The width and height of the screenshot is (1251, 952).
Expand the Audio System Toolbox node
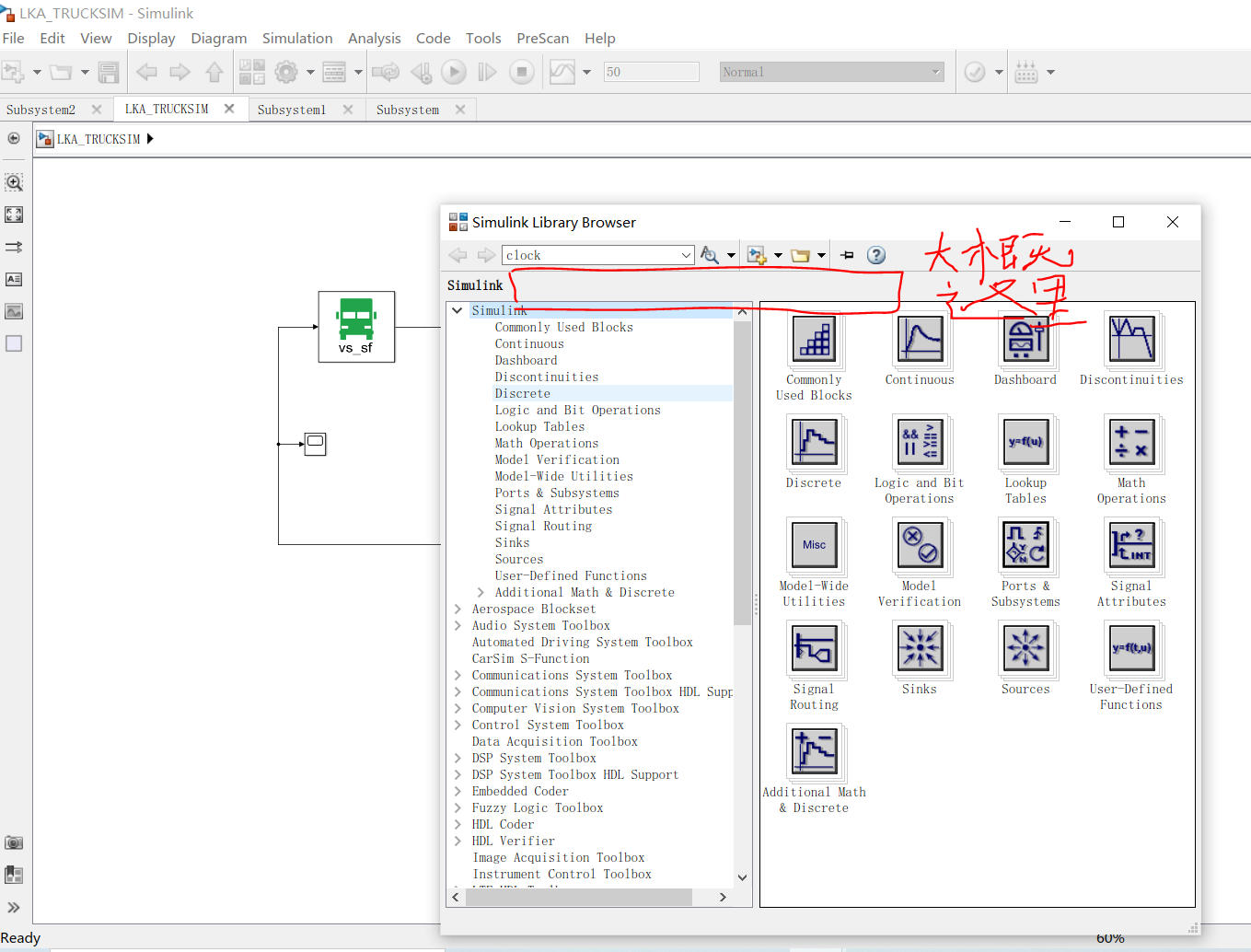point(458,625)
